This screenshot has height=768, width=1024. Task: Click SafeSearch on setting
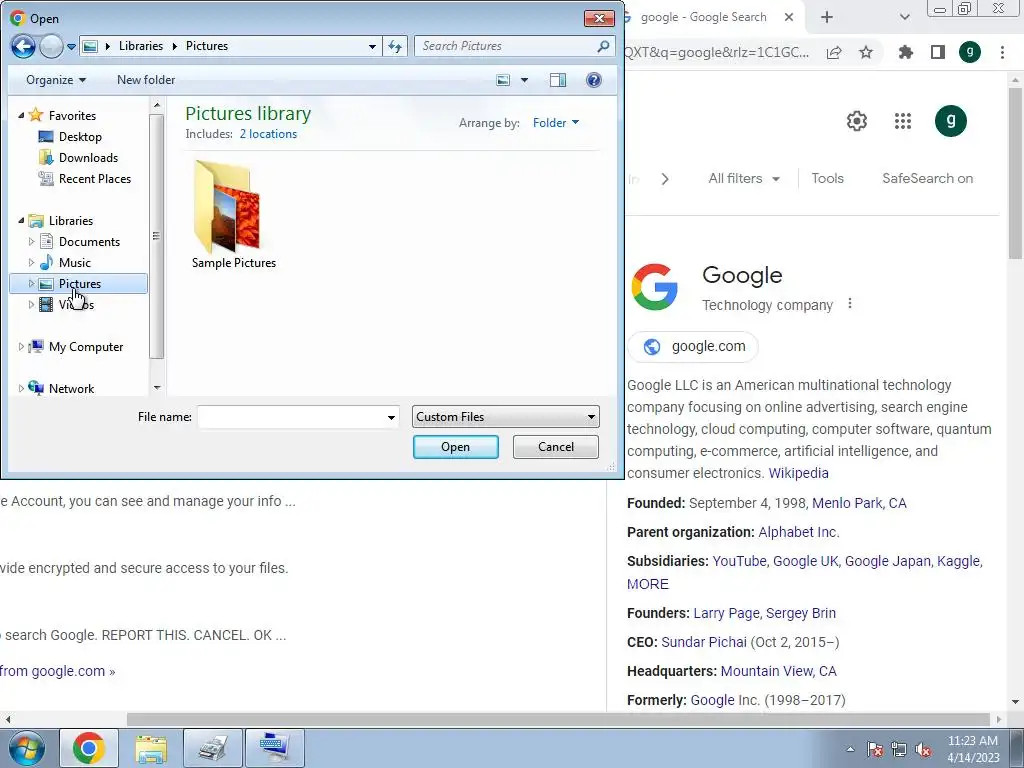[x=927, y=178]
